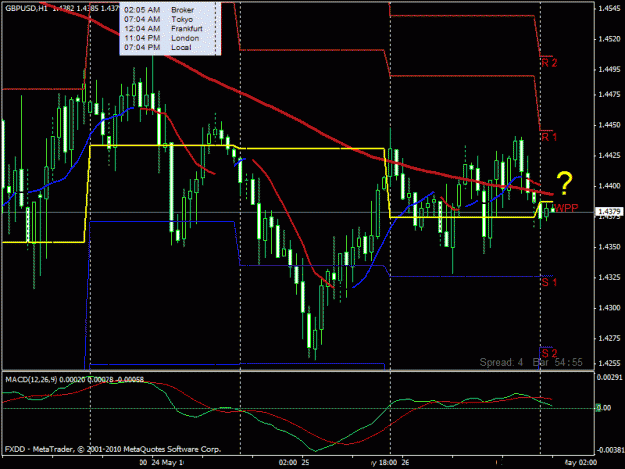
Task: Click the 'R 2' resistance label
Action: click(x=549, y=63)
